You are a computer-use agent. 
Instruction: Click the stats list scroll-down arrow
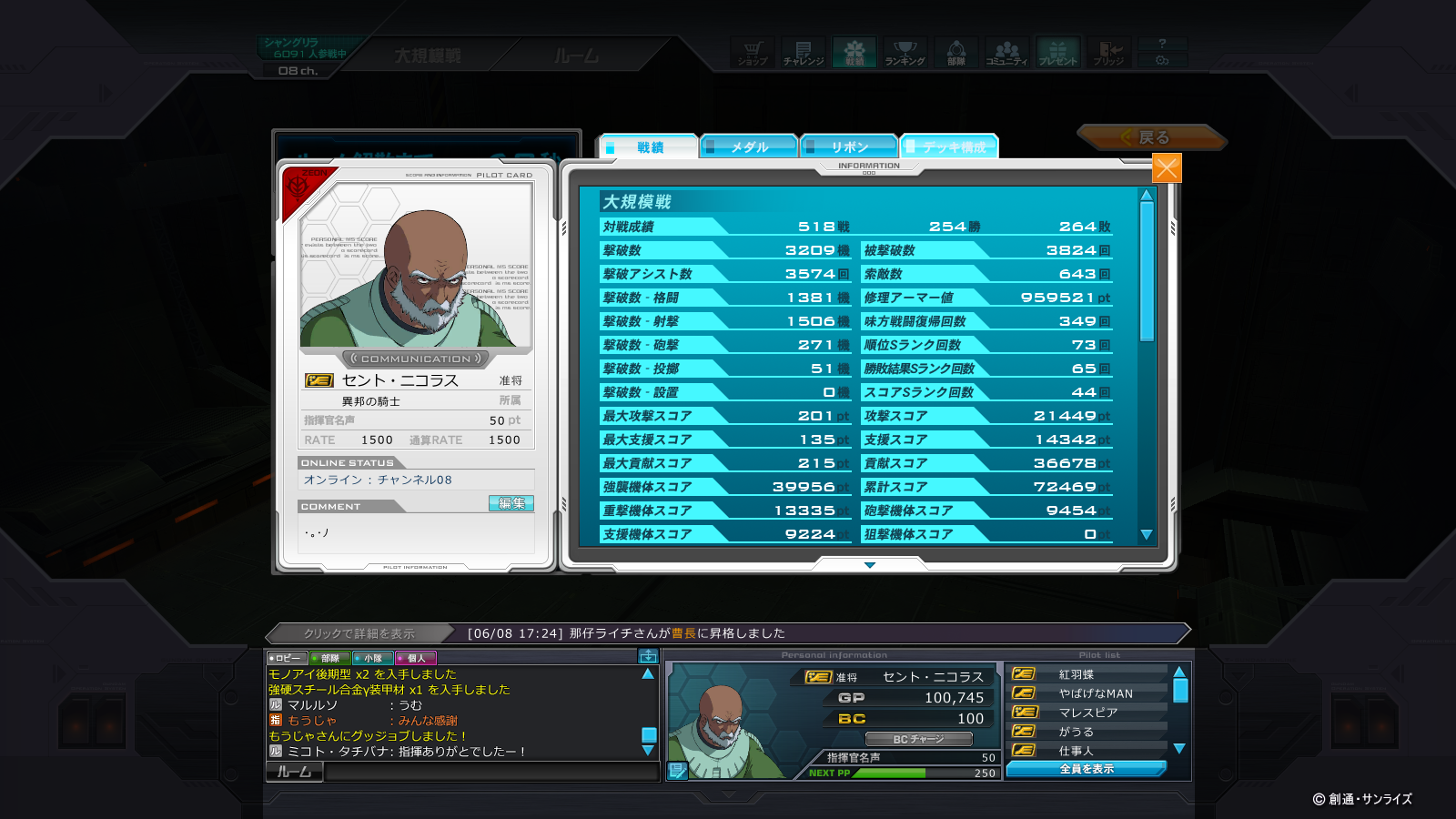(x=1147, y=535)
